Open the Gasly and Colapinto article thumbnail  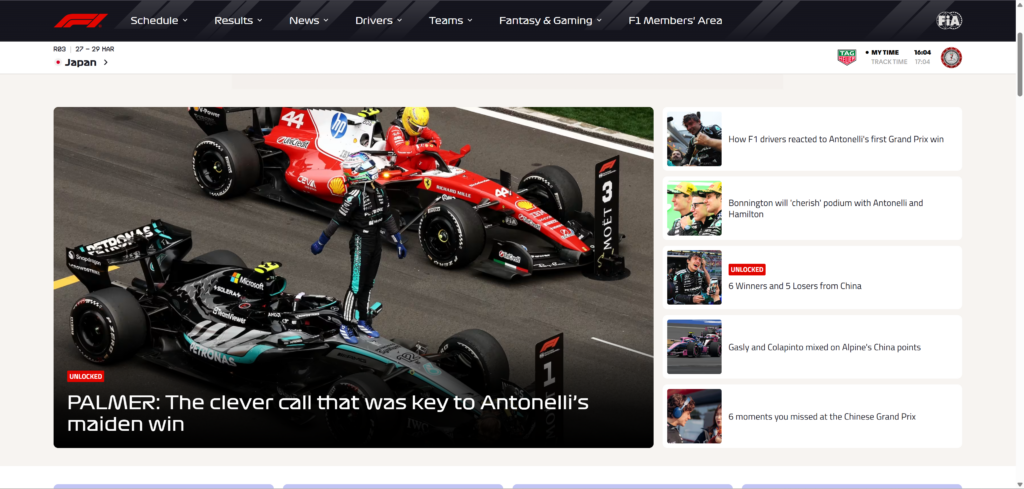point(694,347)
